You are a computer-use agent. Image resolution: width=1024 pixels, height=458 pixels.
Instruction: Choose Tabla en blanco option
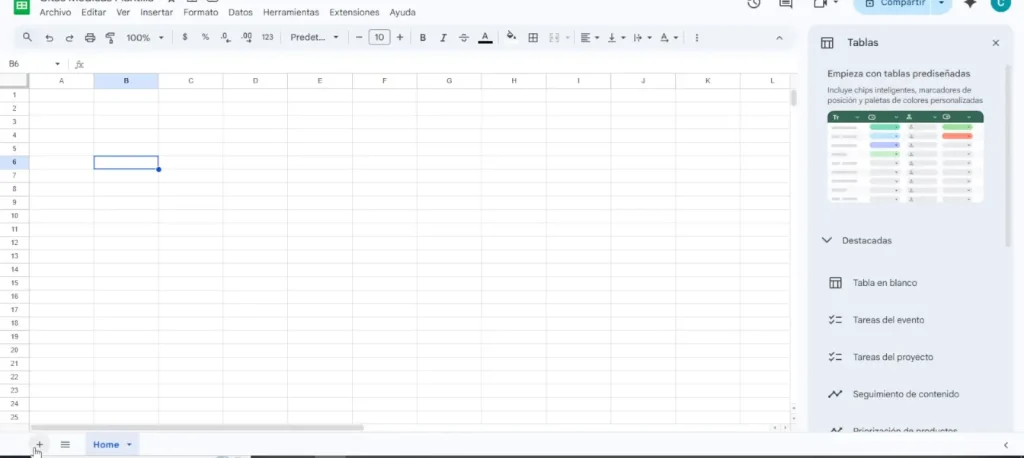[884, 283]
